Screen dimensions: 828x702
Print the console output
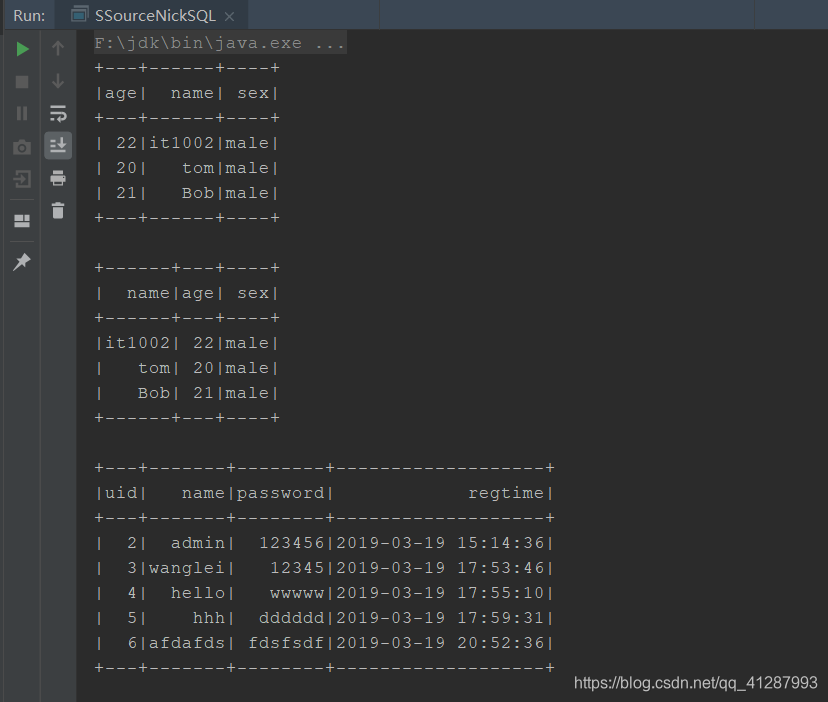[x=57, y=180]
